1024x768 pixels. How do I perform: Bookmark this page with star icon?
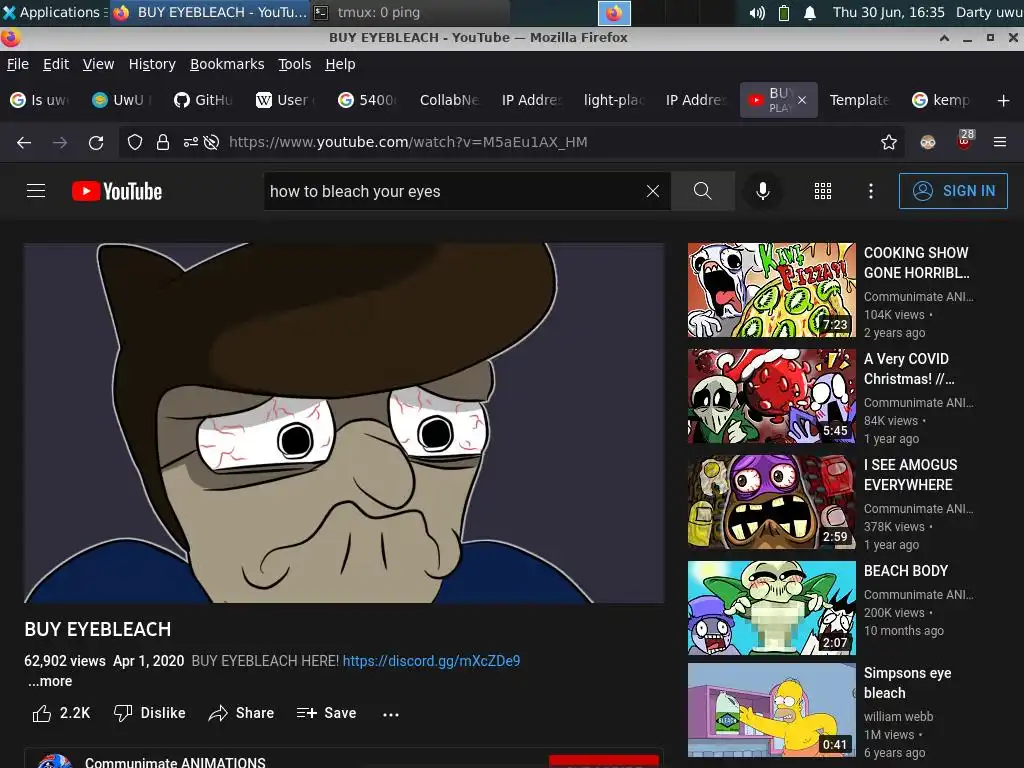point(888,142)
